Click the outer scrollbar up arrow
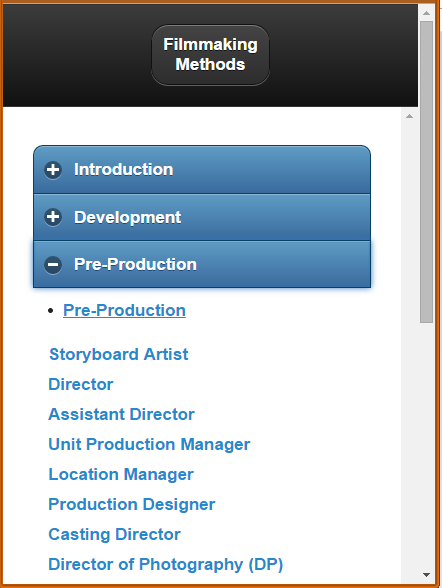The width and height of the screenshot is (442, 588). [426, 13]
